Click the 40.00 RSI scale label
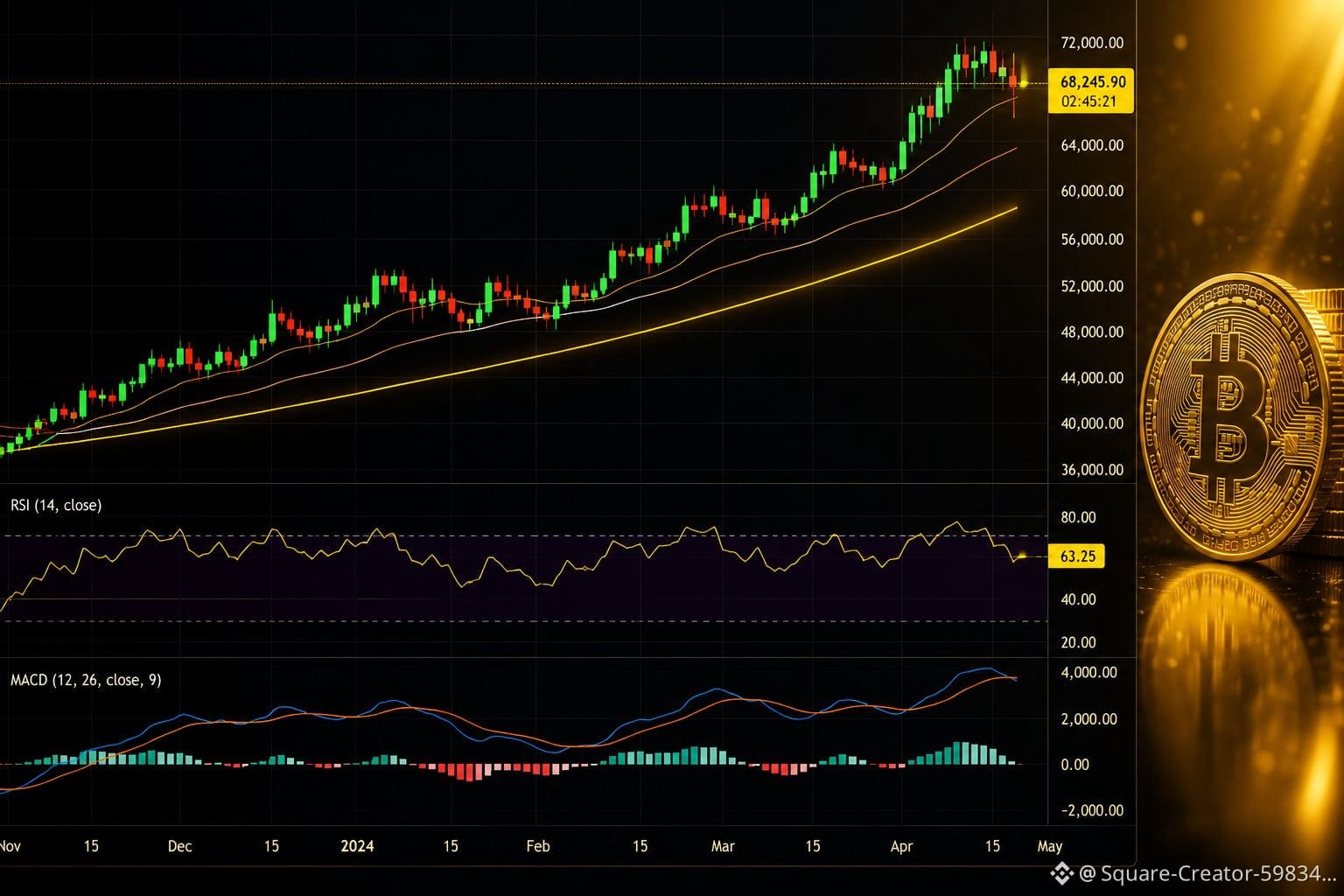 [x=1078, y=599]
